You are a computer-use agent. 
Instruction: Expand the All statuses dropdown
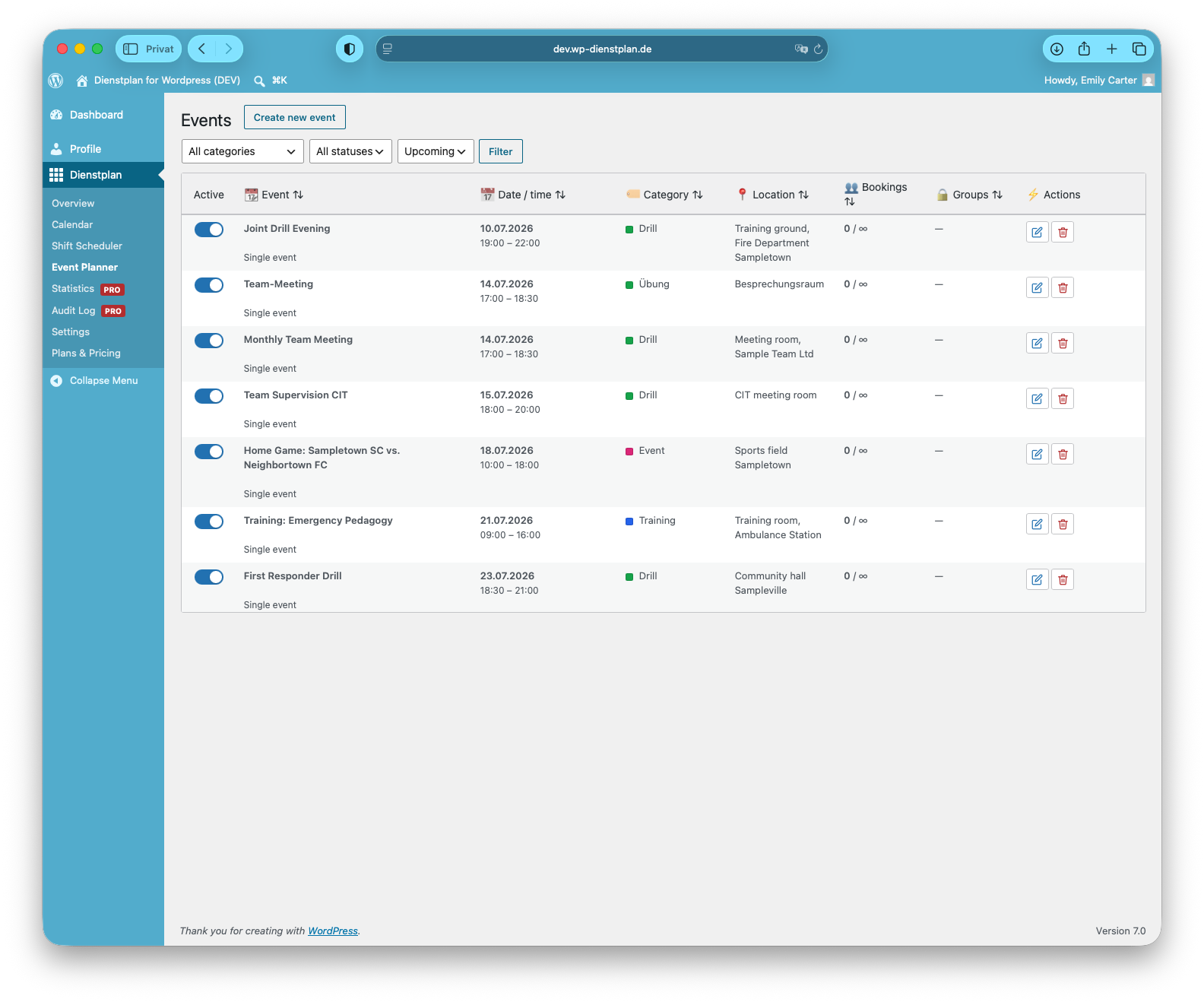pos(350,151)
